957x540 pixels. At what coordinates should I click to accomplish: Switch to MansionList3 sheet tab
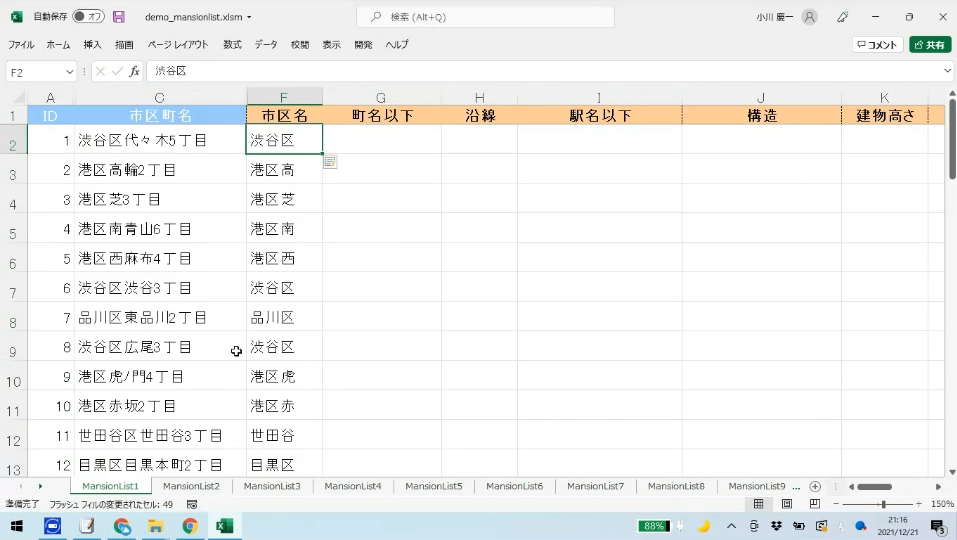[x=272, y=486]
